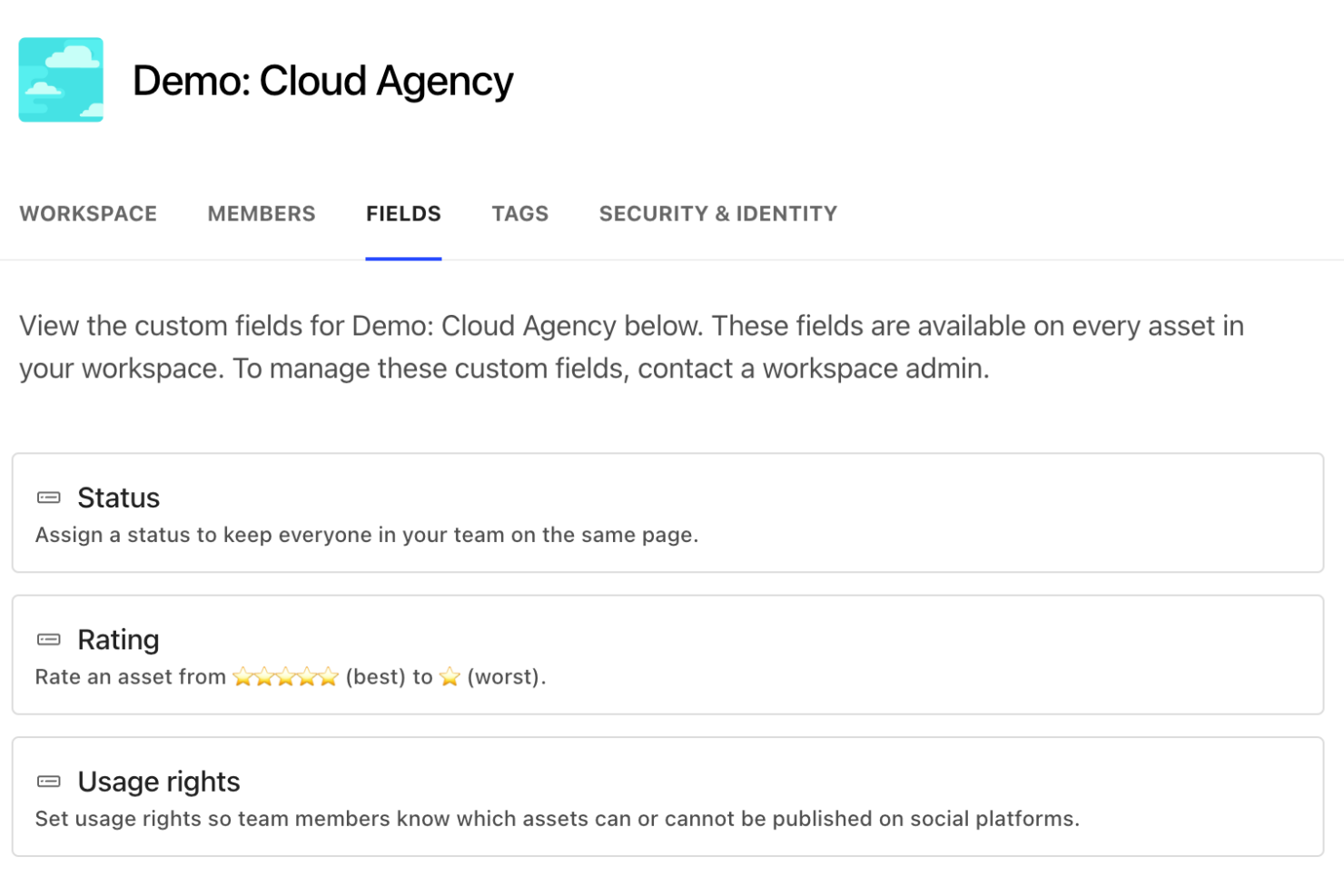This screenshot has width=1344, height=896.
Task: Click the Status field type icon
Action: tap(49, 497)
